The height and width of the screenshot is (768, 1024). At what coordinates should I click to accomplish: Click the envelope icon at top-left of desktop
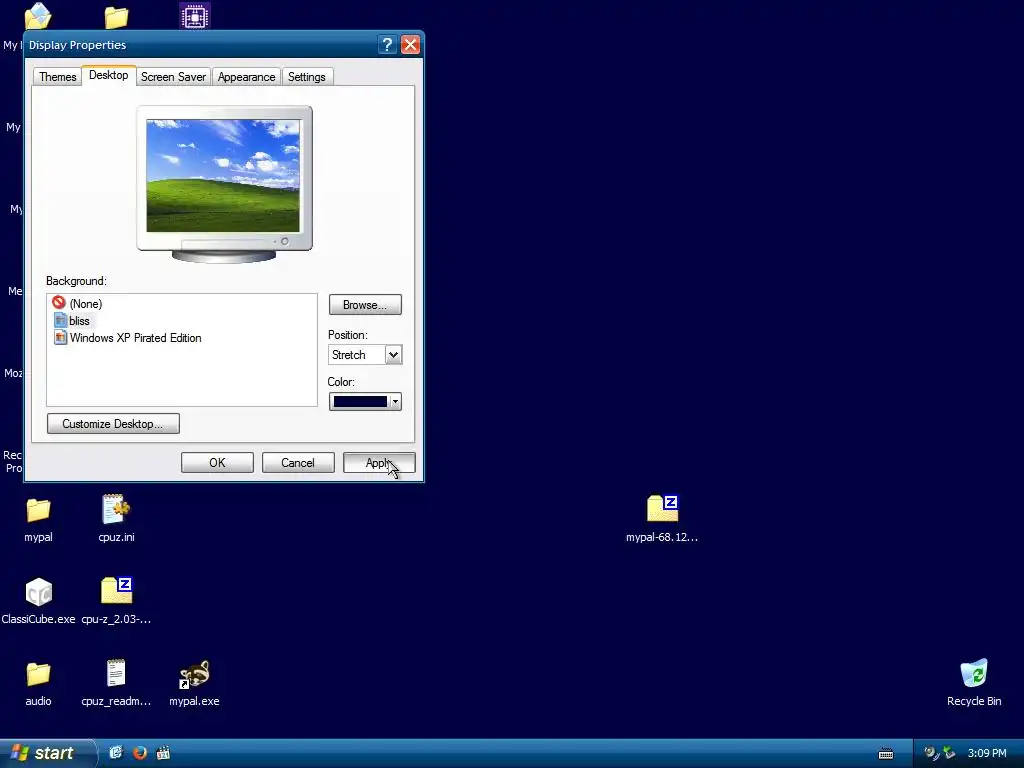coord(38,16)
